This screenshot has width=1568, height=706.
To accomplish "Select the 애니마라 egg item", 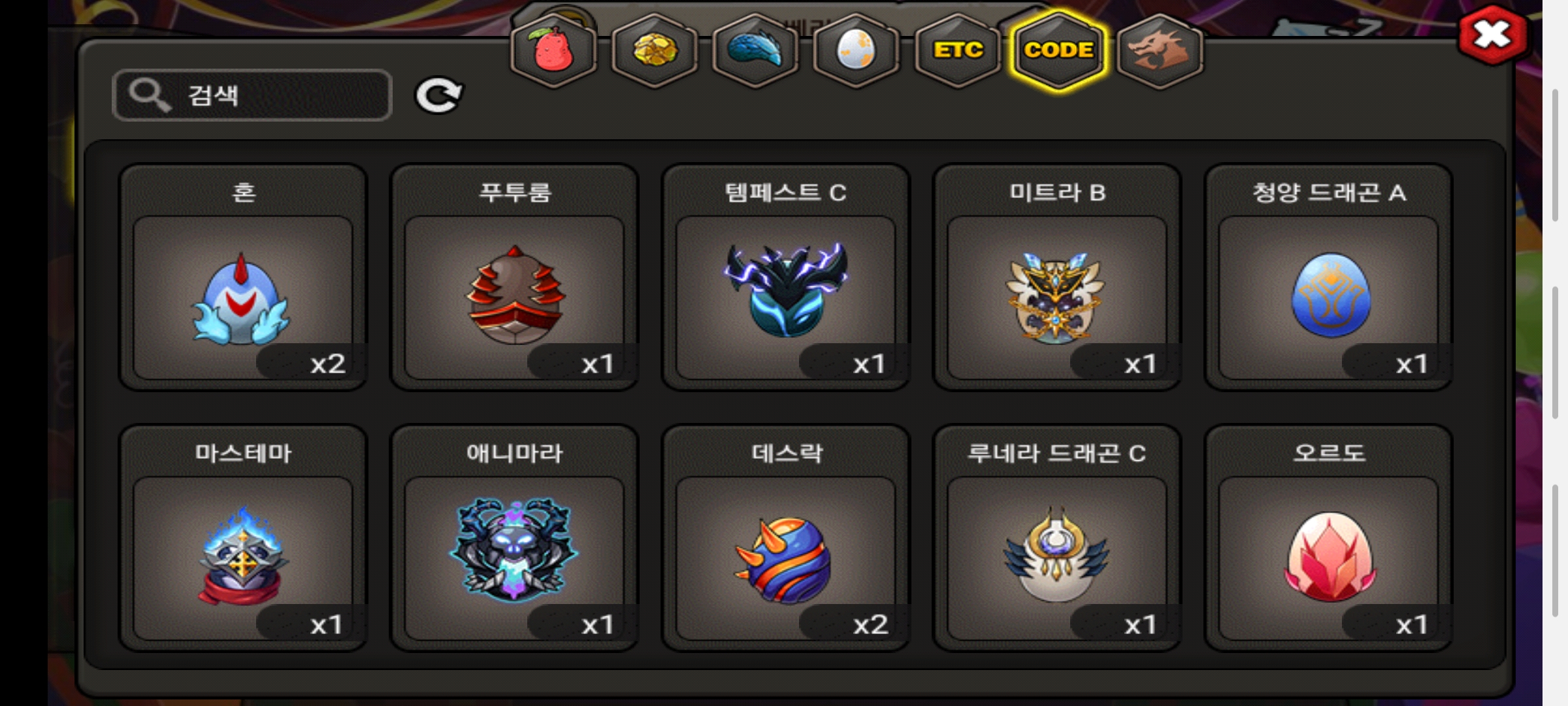I will click(514, 538).
